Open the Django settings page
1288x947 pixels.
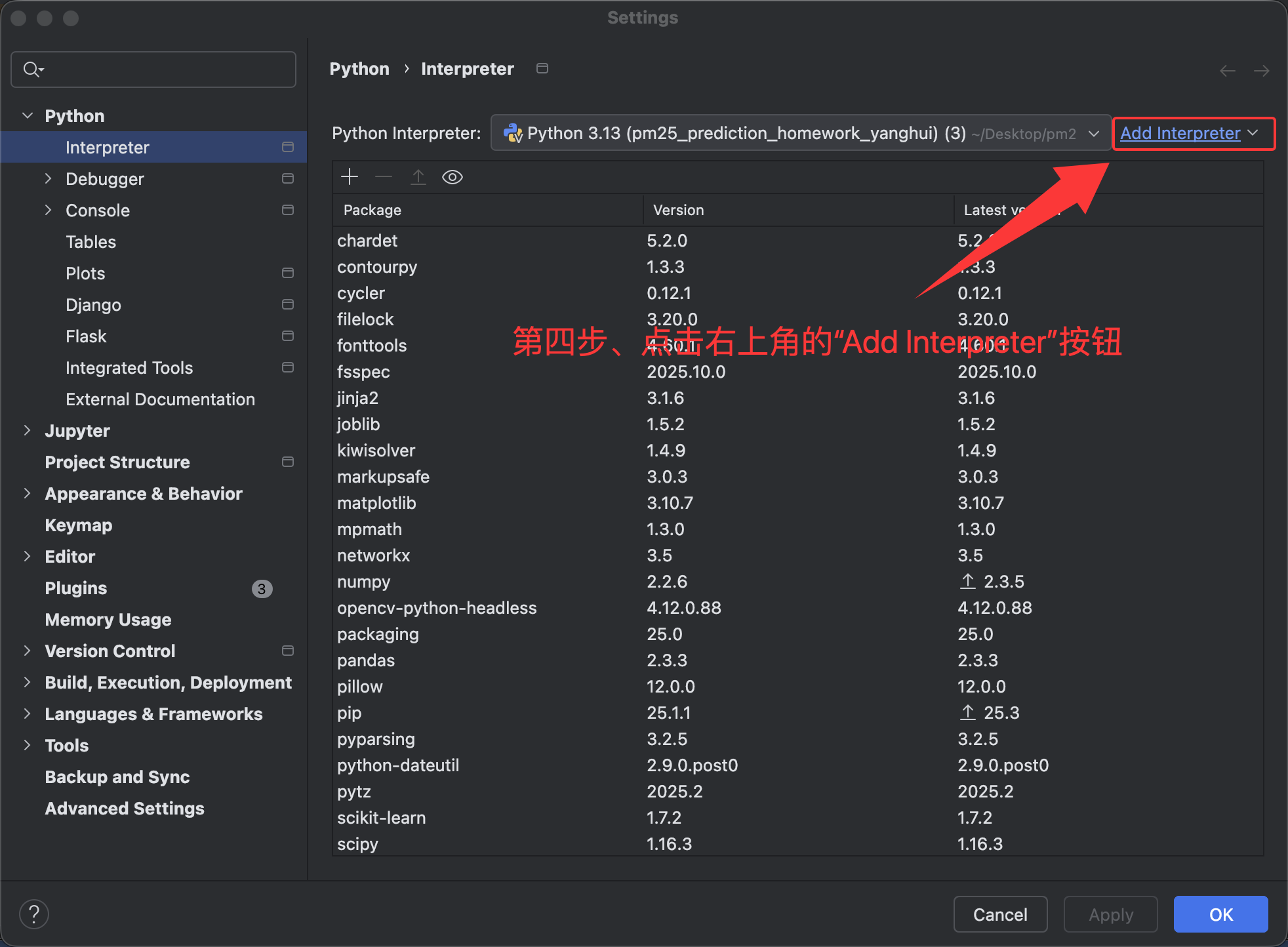coord(93,304)
